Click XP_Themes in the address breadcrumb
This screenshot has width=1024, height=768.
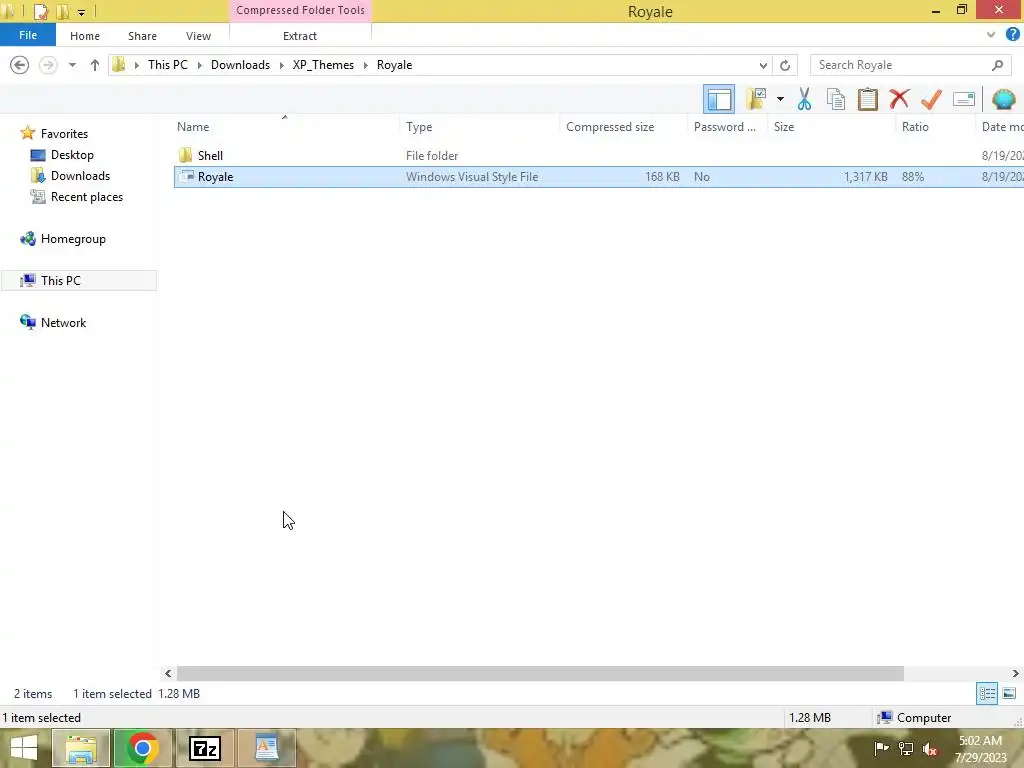[x=323, y=65]
